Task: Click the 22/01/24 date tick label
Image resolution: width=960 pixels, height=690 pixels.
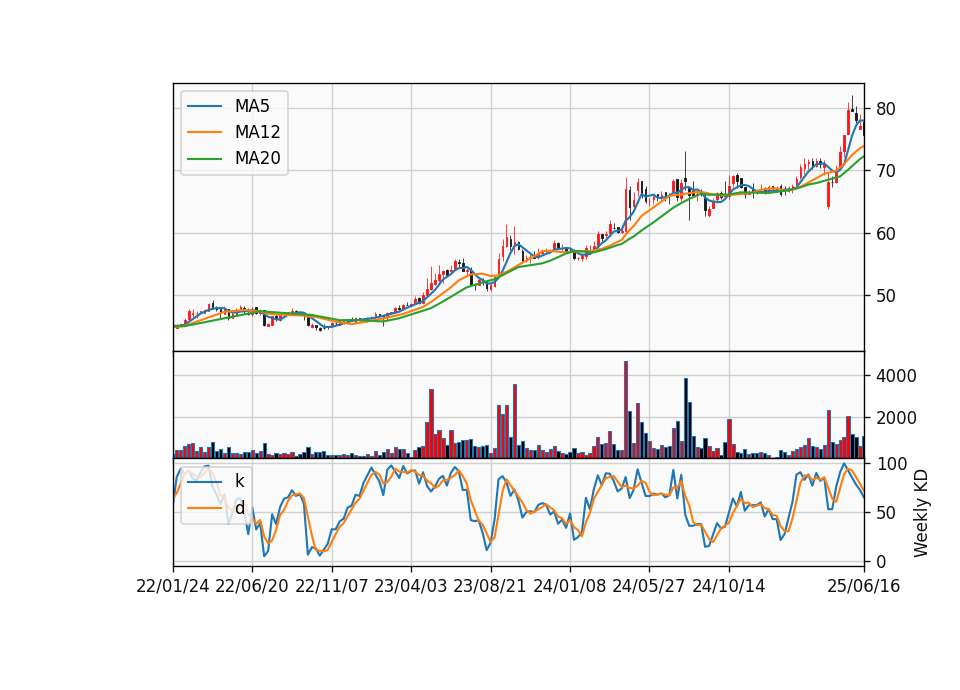Action: 173,586
